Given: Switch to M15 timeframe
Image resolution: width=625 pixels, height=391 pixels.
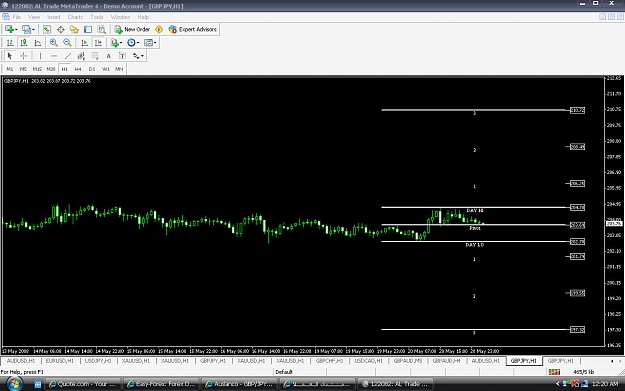Looking at the screenshot, I should point(37,69).
